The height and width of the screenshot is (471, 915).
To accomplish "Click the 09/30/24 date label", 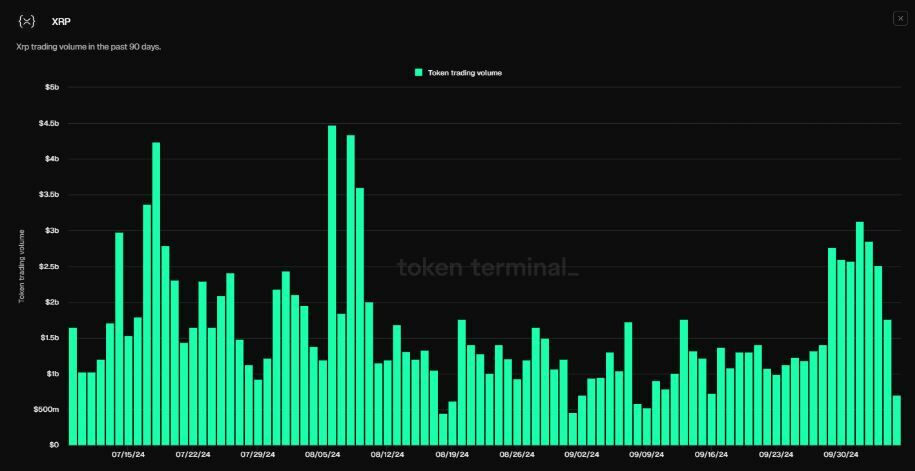I will pos(841,454).
